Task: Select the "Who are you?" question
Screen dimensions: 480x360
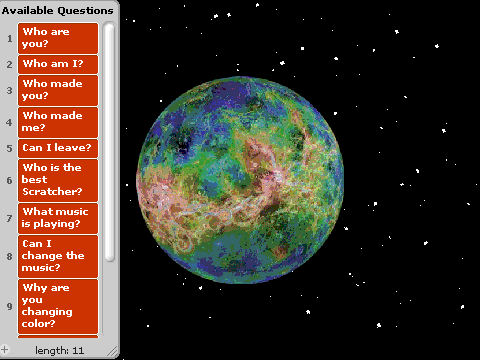Action: click(58, 38)
